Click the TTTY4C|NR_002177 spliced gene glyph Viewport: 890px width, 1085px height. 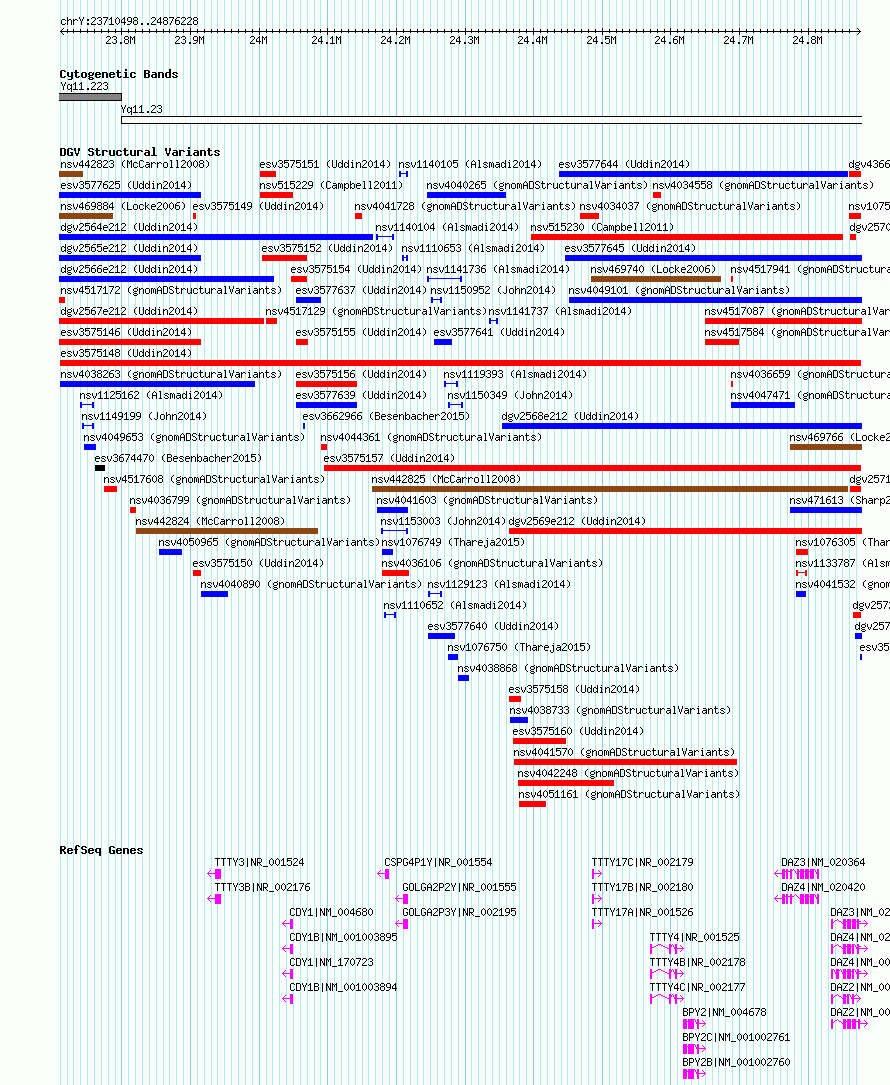pos(666,999)
